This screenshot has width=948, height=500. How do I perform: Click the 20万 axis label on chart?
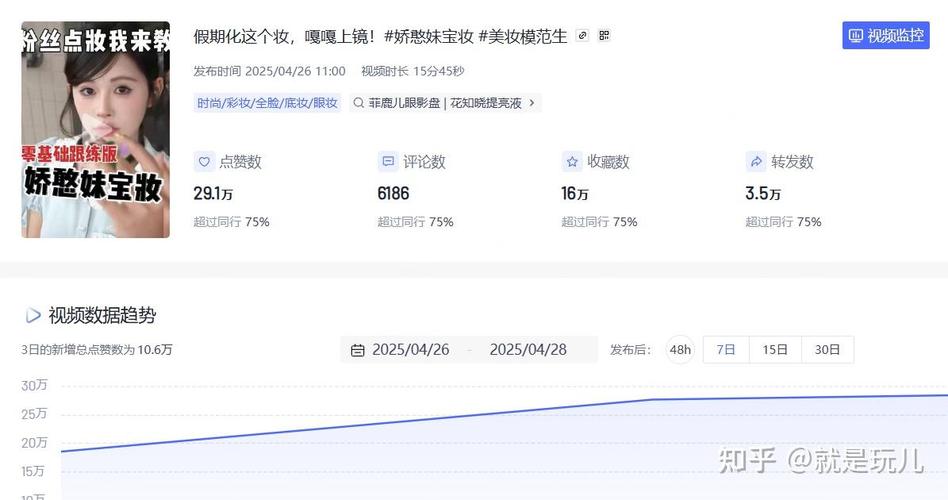coord(34,443)
